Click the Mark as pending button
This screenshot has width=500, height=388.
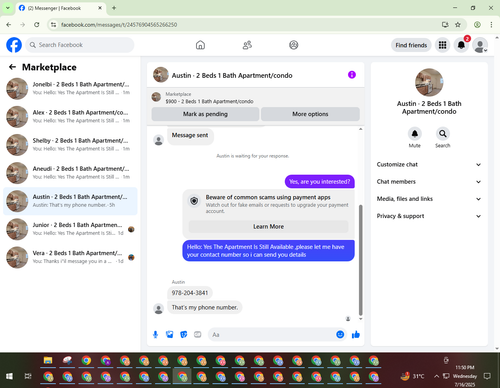pyautogui.click(x=205, y=114)
